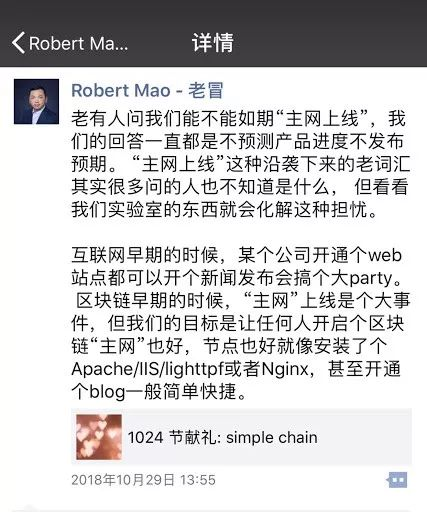Screen dimensions: 427x512
Task: Tap the 'Apache/IIS/lighttpf' text line
Action: (x=148, y=369)
